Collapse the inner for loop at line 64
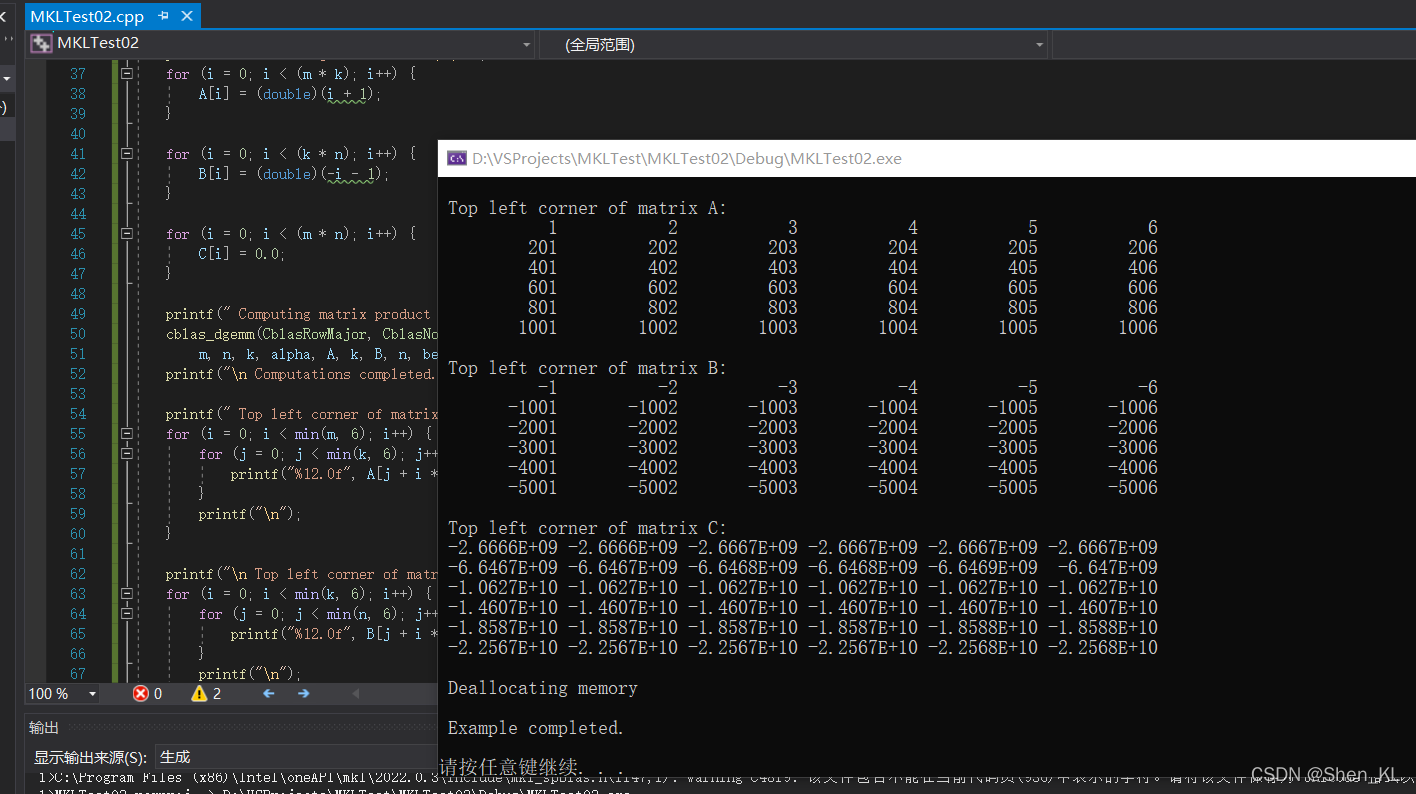The height and width of the screenshot is (794, 1416). pyautogui.click(x=127, y=614)
